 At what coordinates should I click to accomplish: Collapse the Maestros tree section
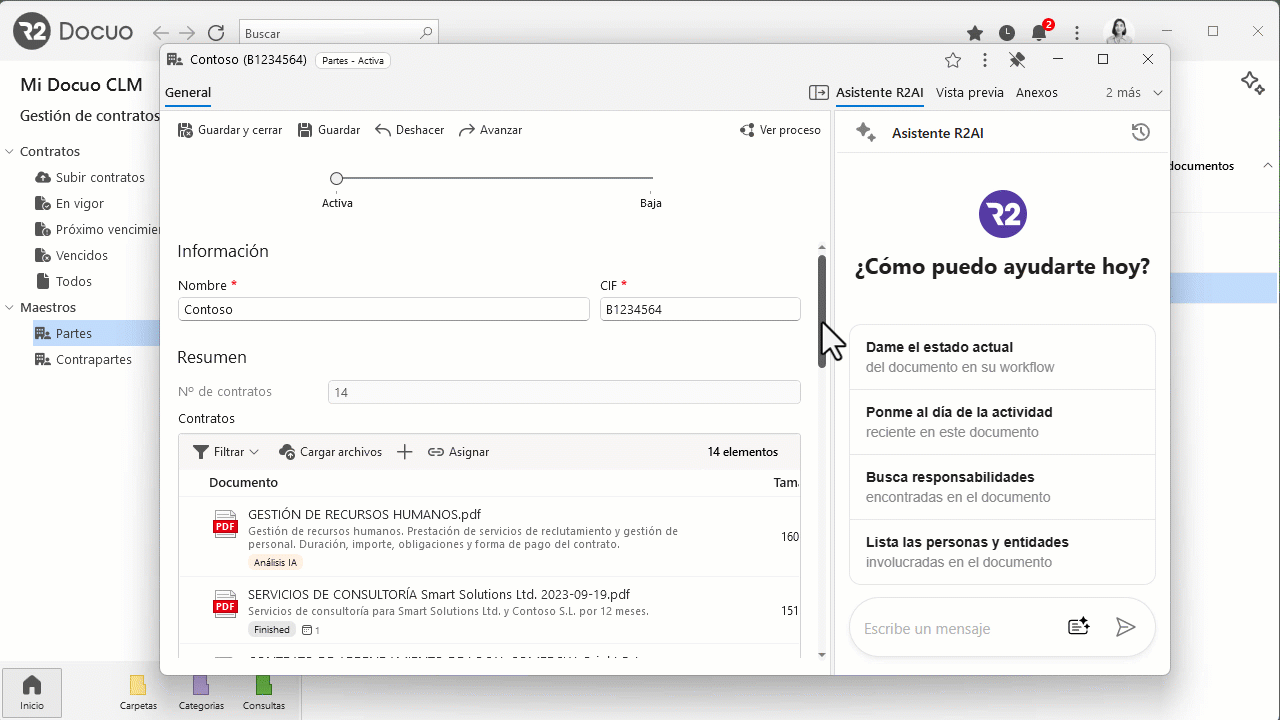click(x=10, y=308)
